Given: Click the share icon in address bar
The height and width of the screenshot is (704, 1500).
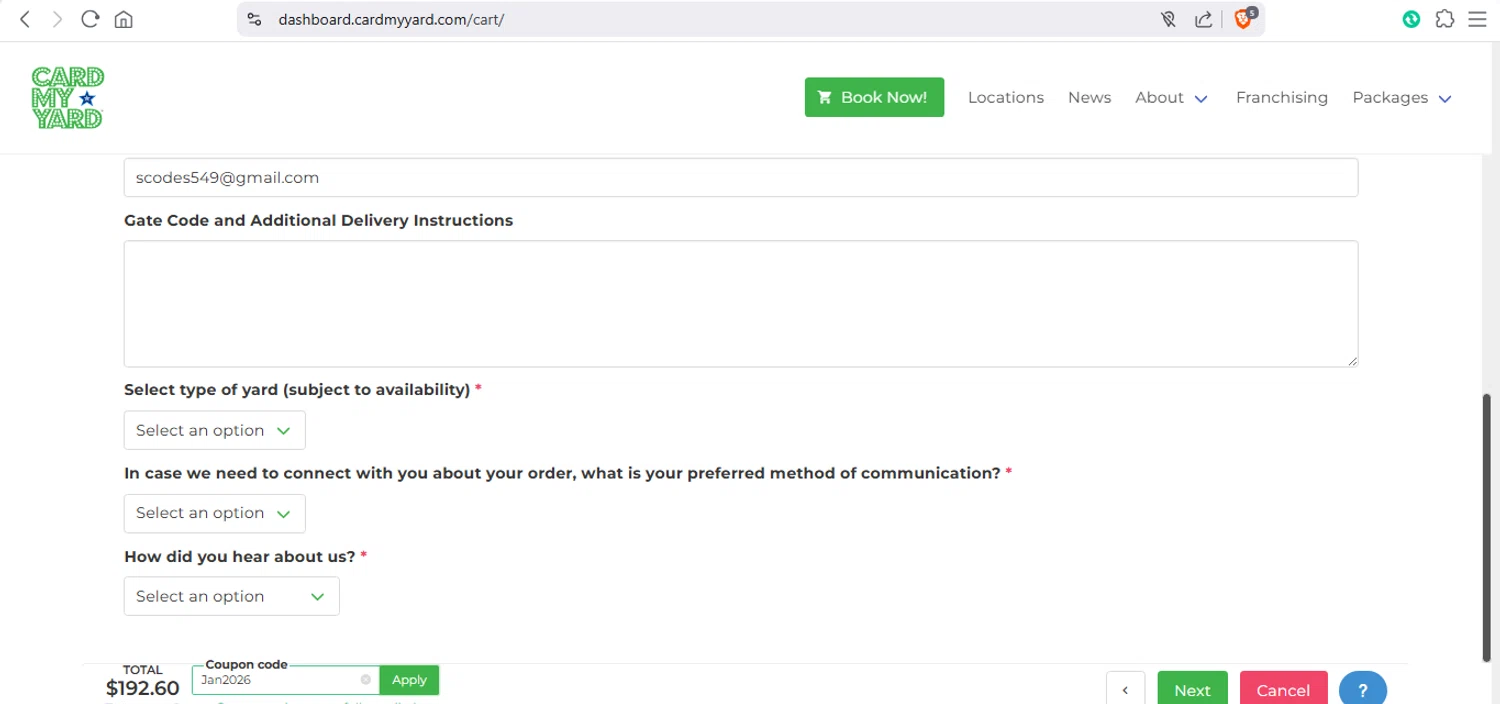Looking at the screenshot, I should pyautogui.click(x=1204, y=19).
